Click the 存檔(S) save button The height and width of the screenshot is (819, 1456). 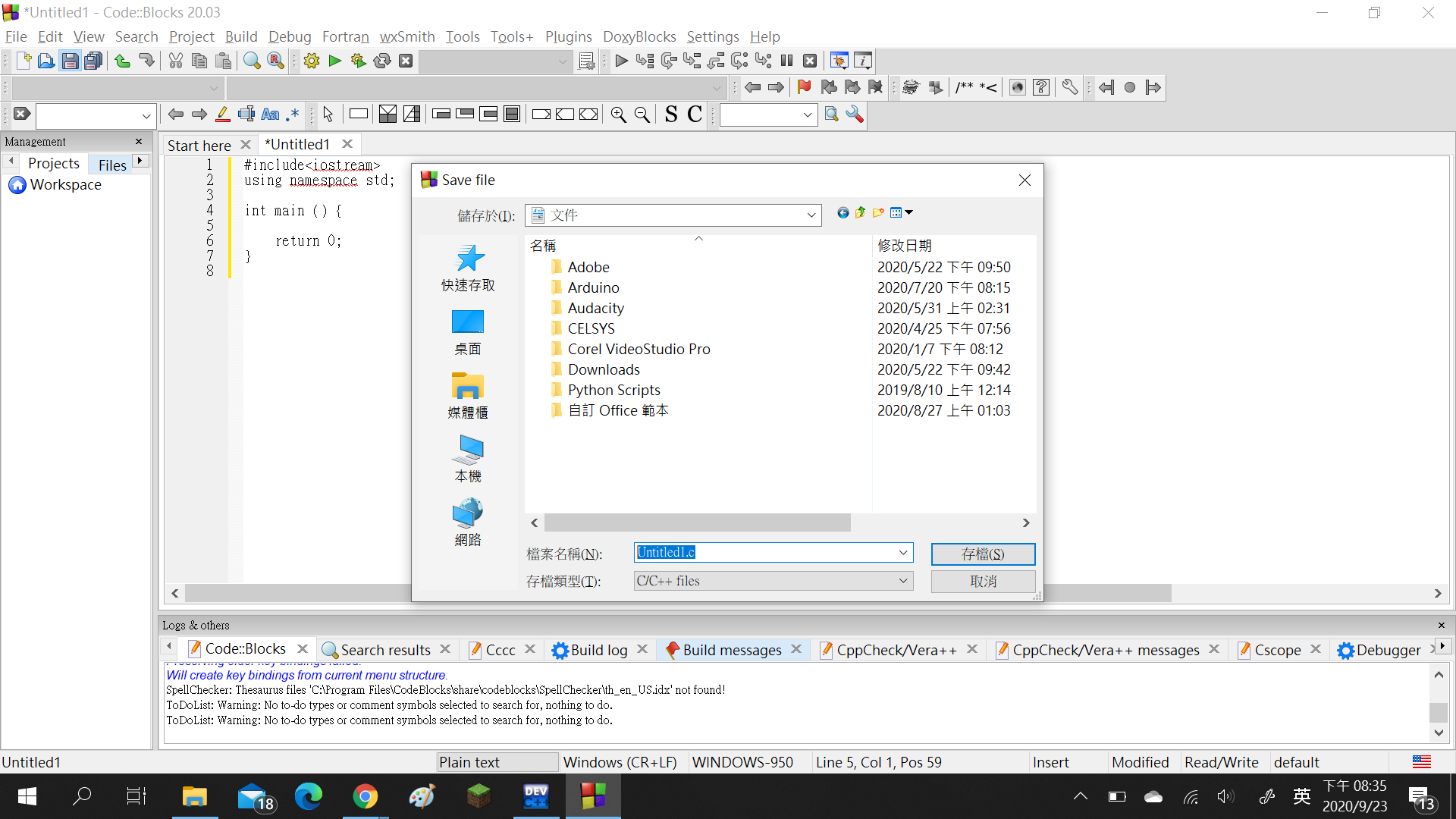click(x=983, y=554)
